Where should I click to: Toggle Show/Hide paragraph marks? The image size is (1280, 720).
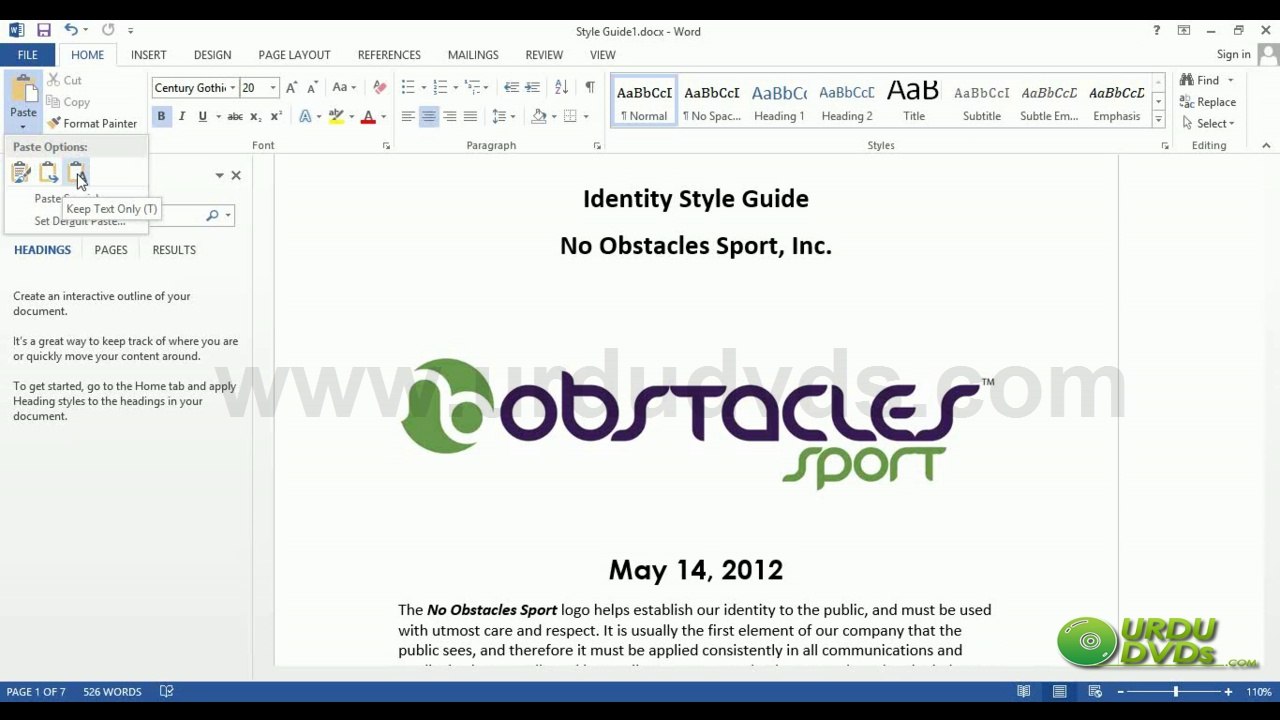pos(590,88)
